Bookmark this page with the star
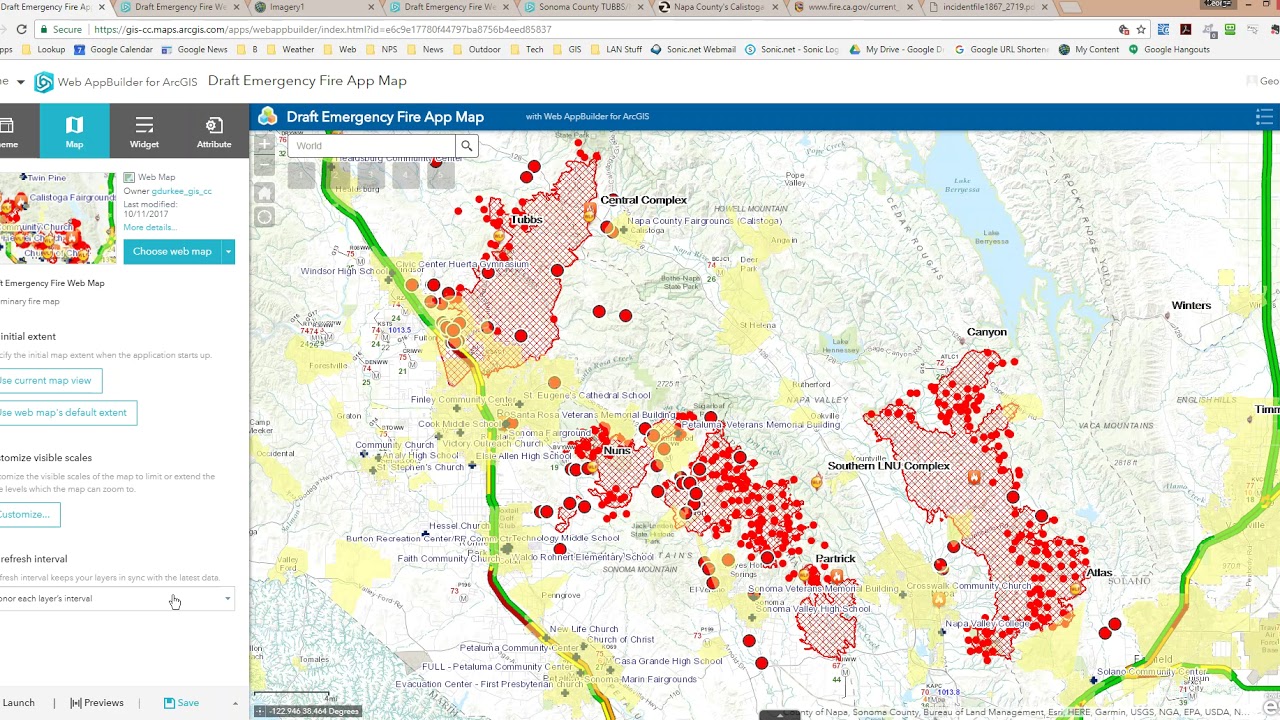 tap(1141, 30)
